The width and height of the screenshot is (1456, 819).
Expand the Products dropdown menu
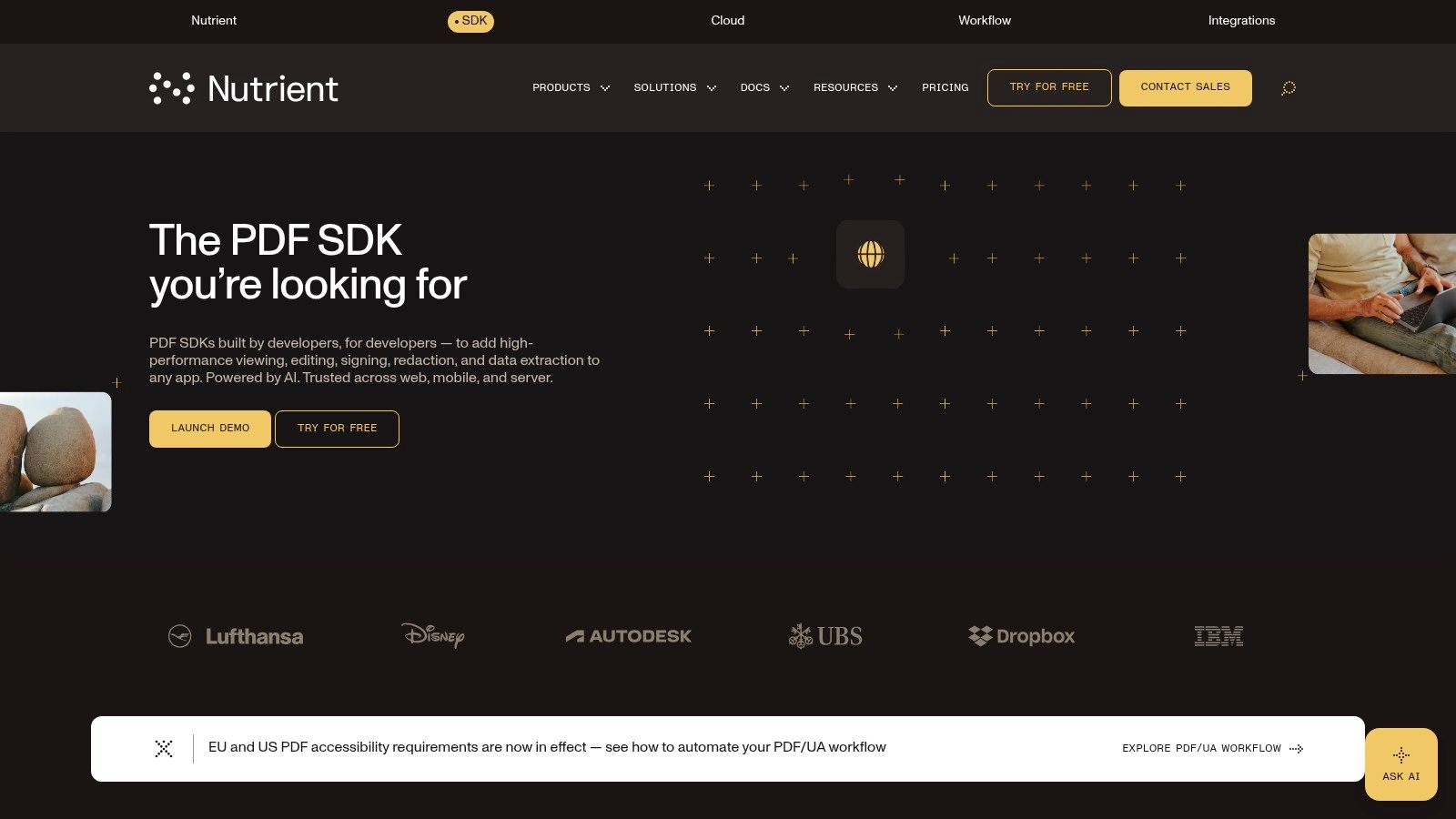571,88
